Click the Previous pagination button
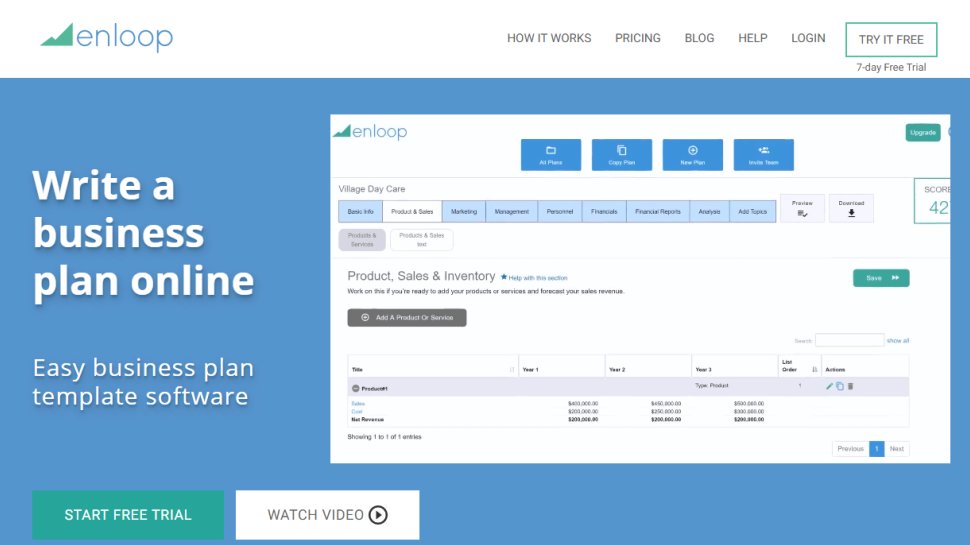The width and height of the screenshot is (970, 545). [851, 448]
